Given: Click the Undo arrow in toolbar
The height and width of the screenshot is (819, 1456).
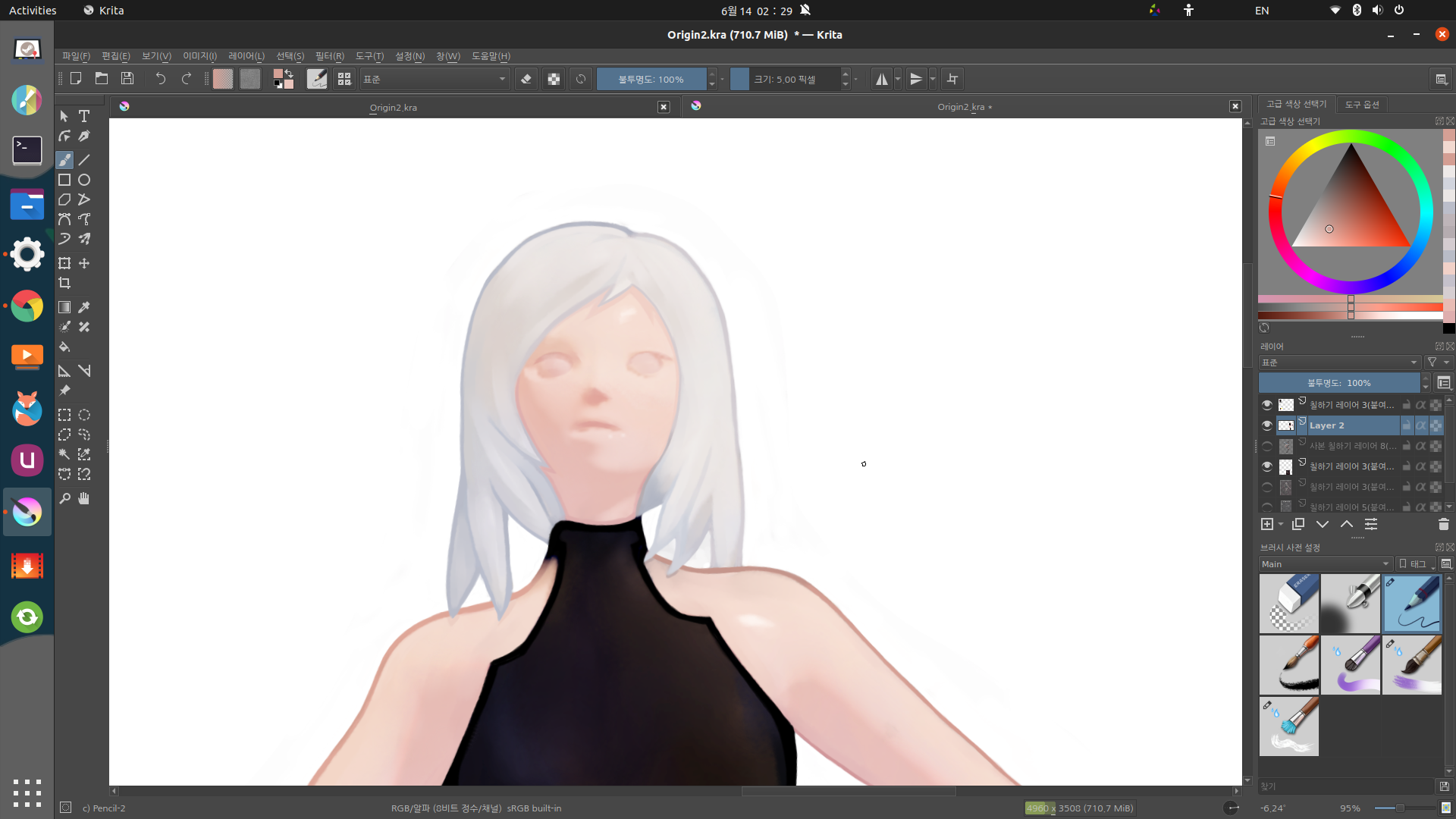Looking at the screenshot, I should coord(160,78).
